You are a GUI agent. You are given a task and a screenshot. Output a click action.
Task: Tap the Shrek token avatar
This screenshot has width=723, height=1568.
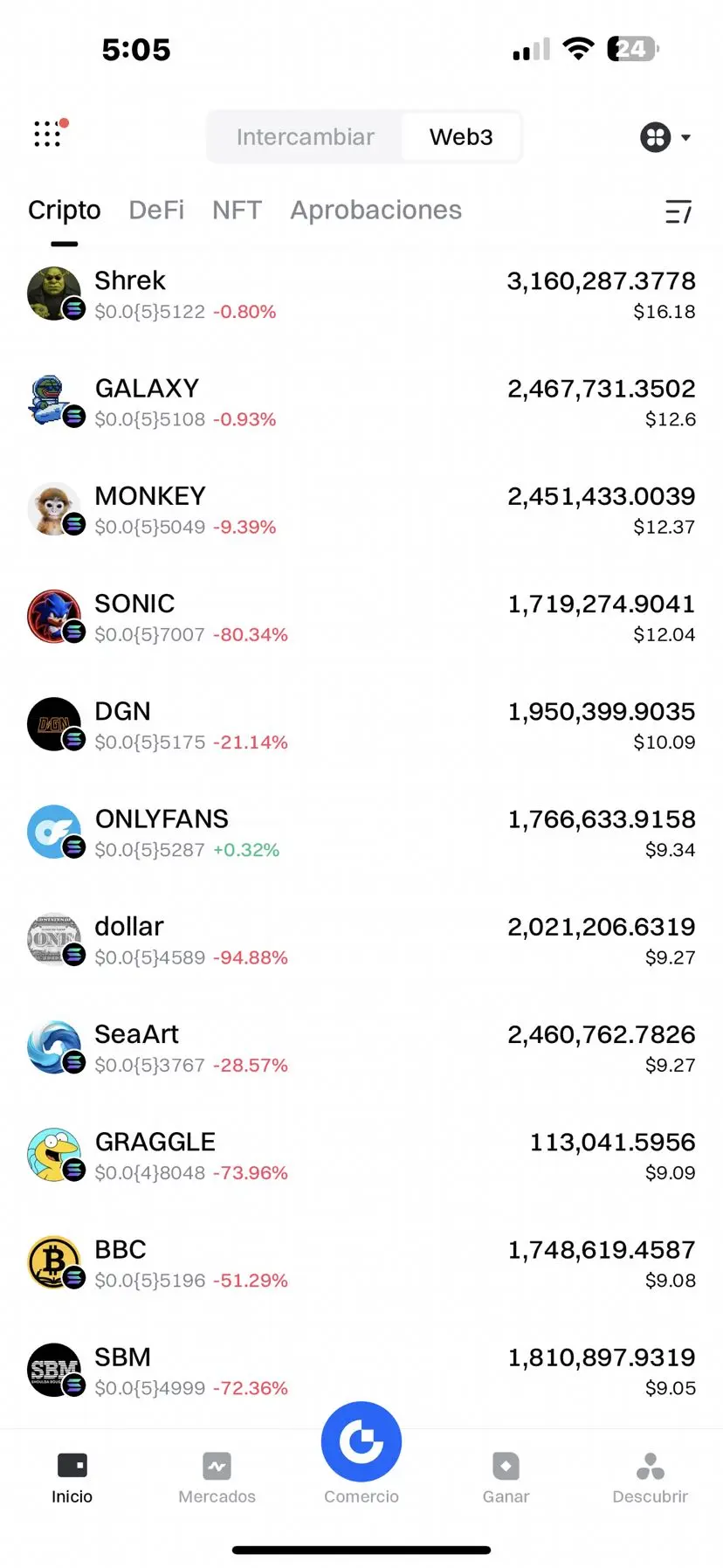(54, 294)
